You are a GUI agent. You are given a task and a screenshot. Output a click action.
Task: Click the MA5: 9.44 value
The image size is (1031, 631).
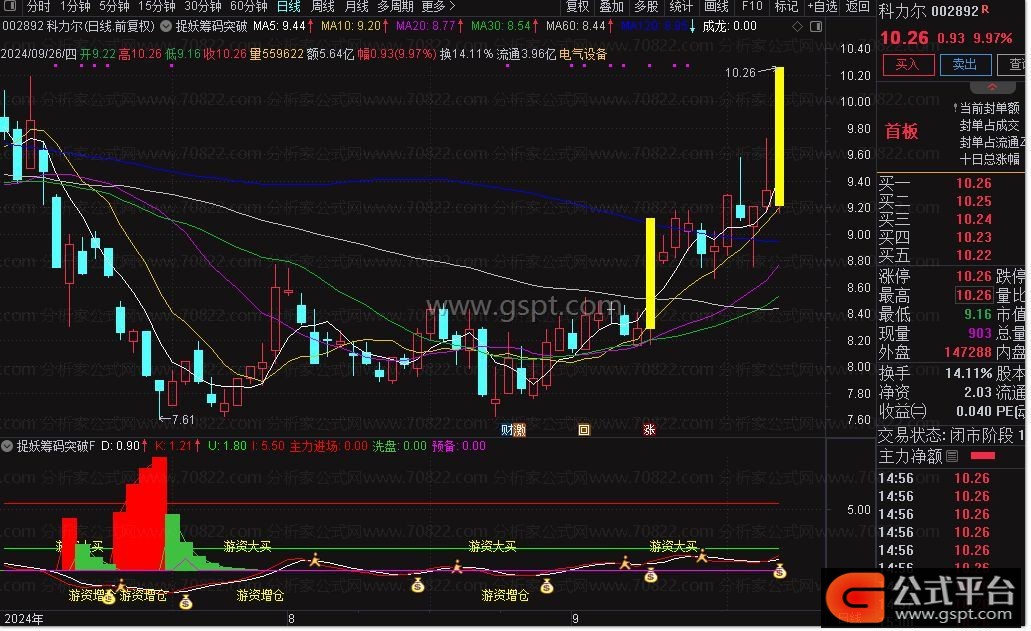(279, 26)
